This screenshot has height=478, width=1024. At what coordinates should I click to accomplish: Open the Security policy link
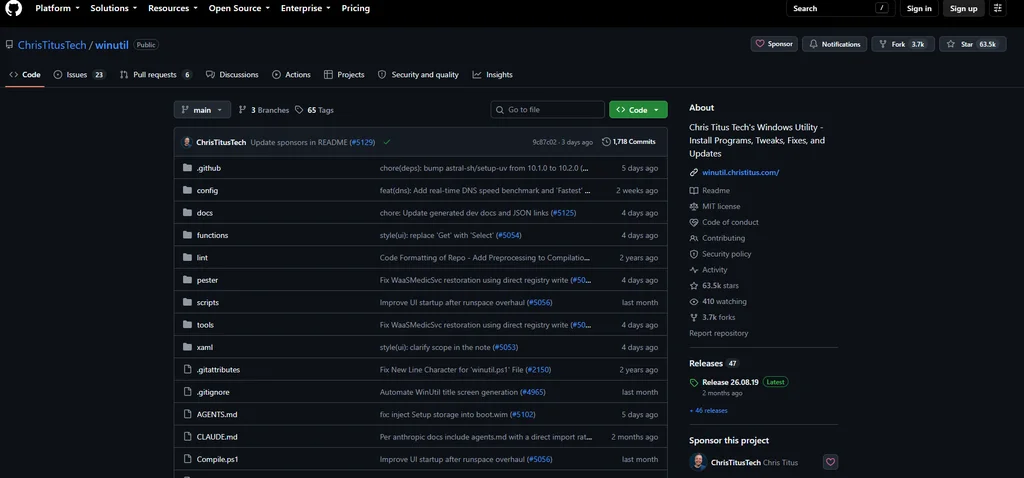727,254
